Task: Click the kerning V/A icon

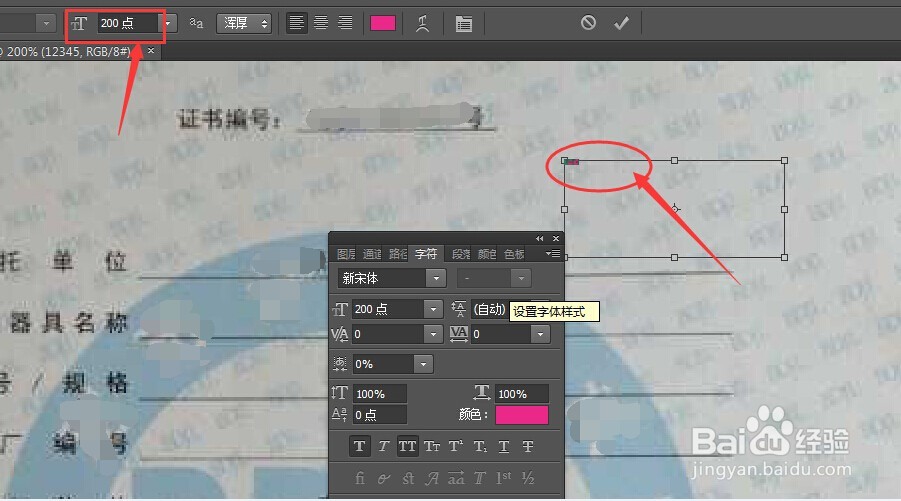Action: (x=340, y=334)
